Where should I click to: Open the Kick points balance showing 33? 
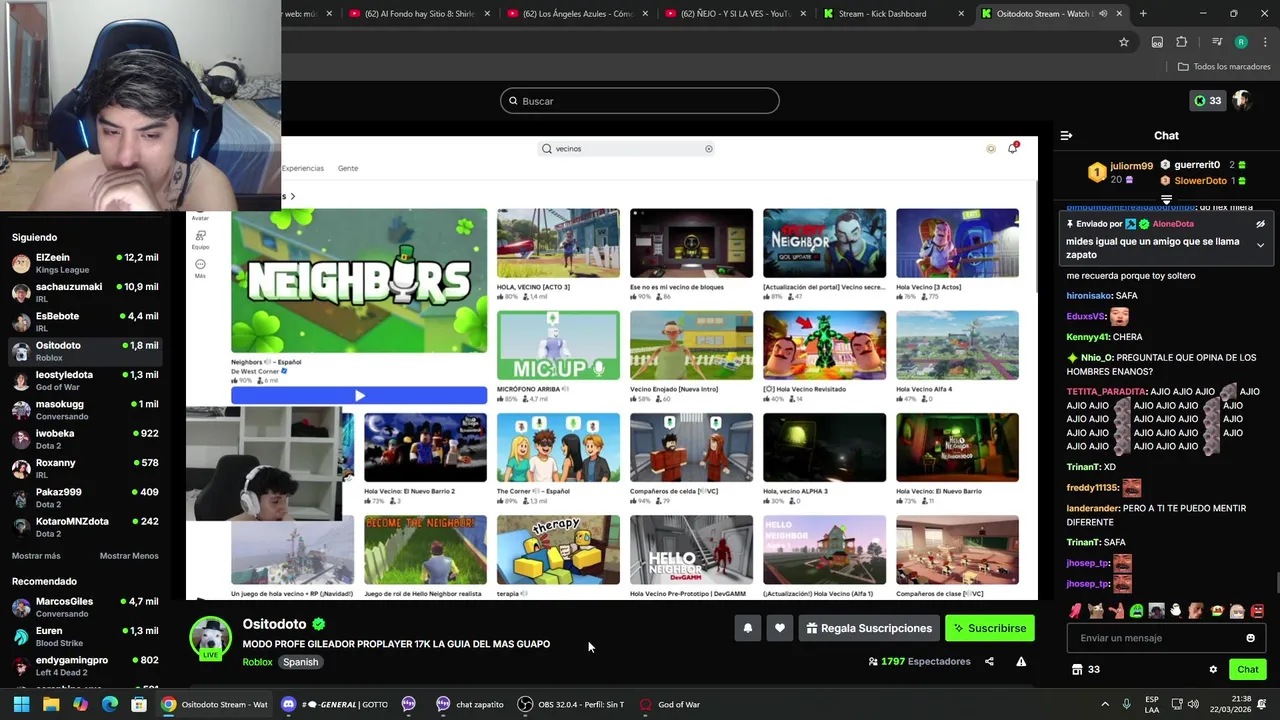(x=1207, y=101)
